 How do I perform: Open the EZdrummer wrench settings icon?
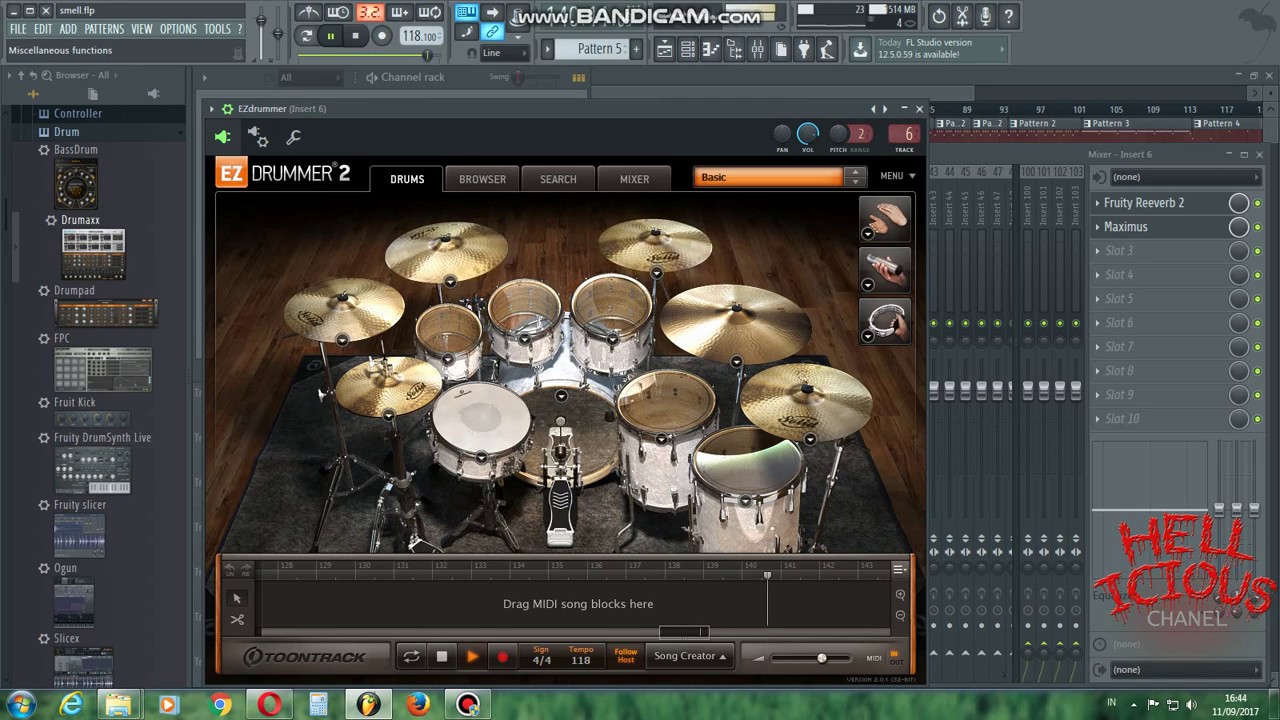click(293, 138)
